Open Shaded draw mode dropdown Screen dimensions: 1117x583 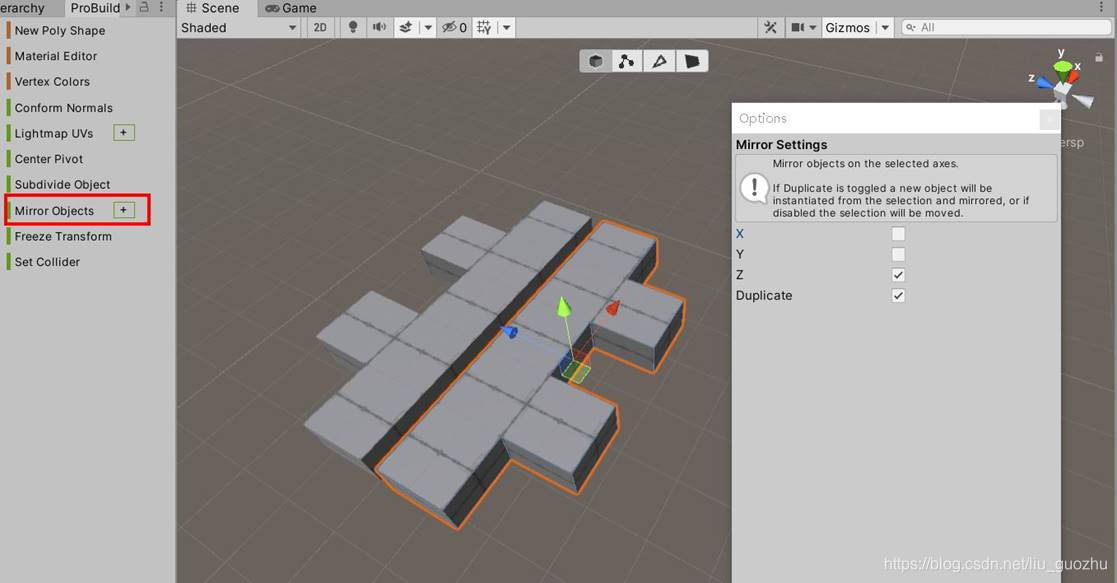tap(239, 28)
